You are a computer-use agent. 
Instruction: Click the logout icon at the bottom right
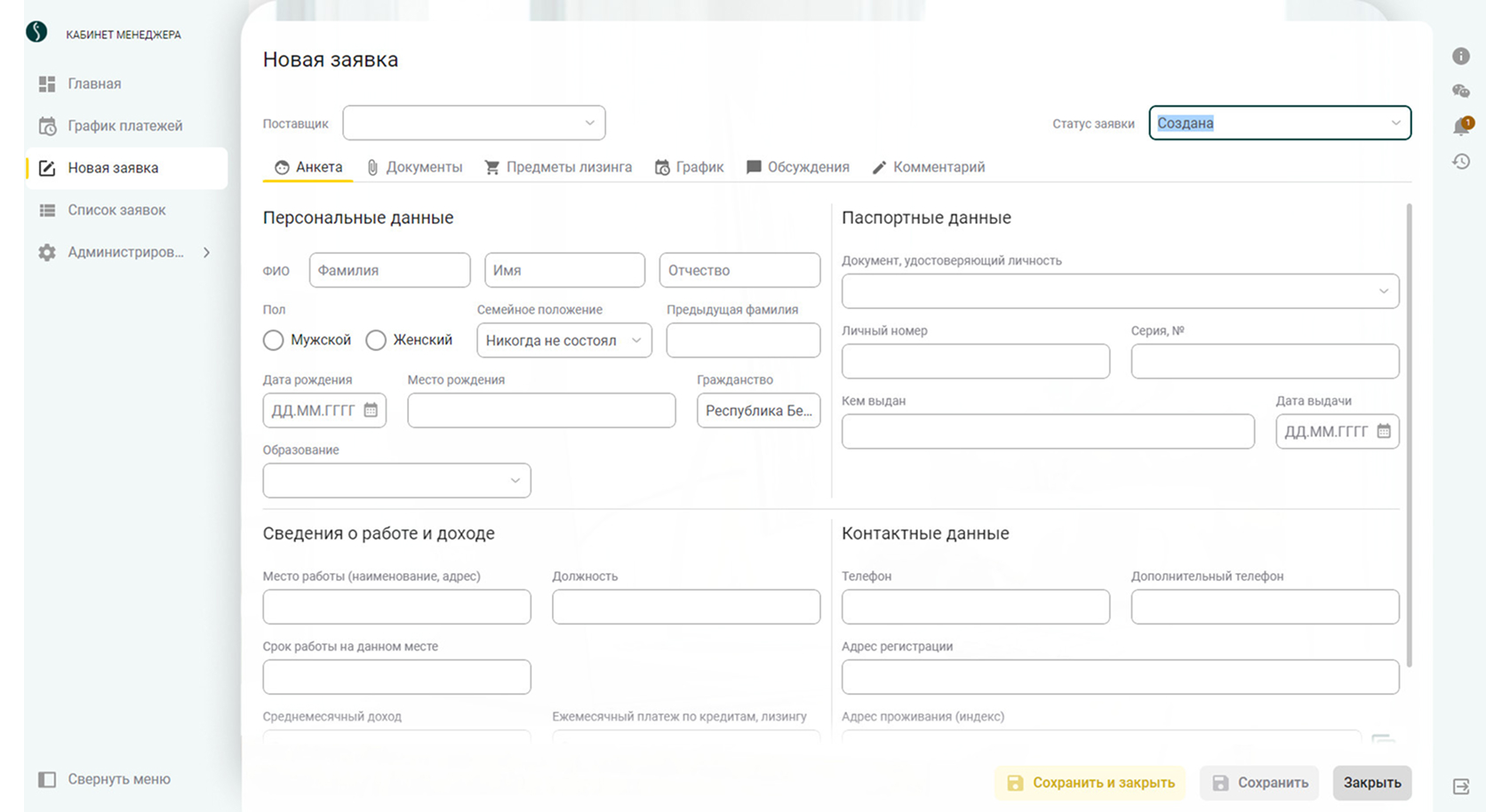[x=1461, y=786]
